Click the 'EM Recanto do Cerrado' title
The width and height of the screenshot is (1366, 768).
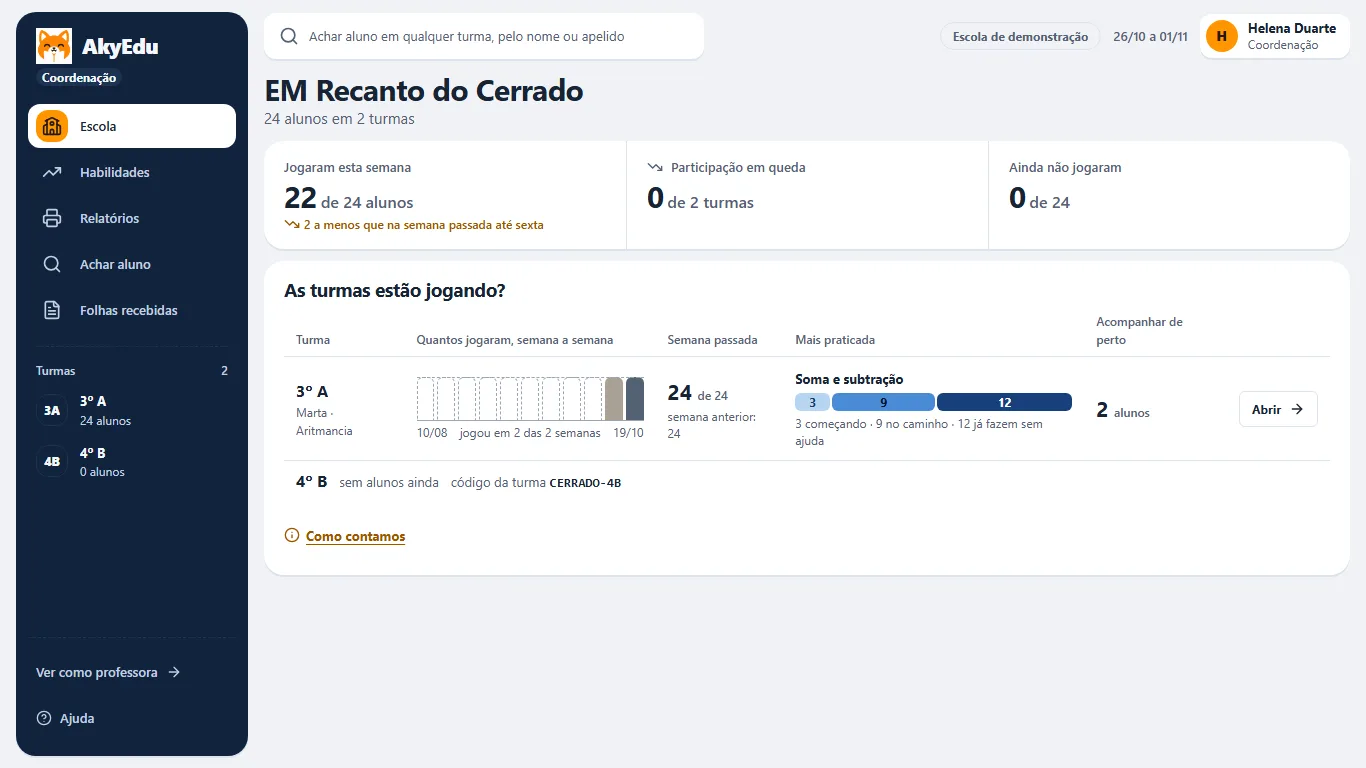pos(424,91)
